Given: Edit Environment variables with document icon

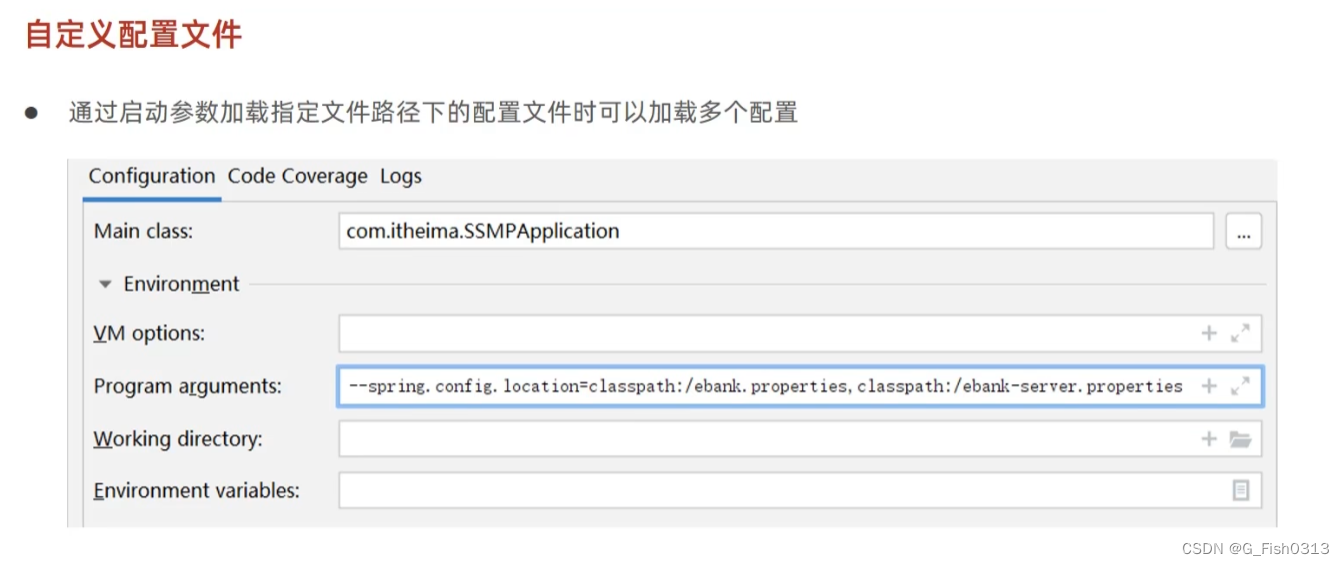Looking at the screenshot, I should (1240, 490).
